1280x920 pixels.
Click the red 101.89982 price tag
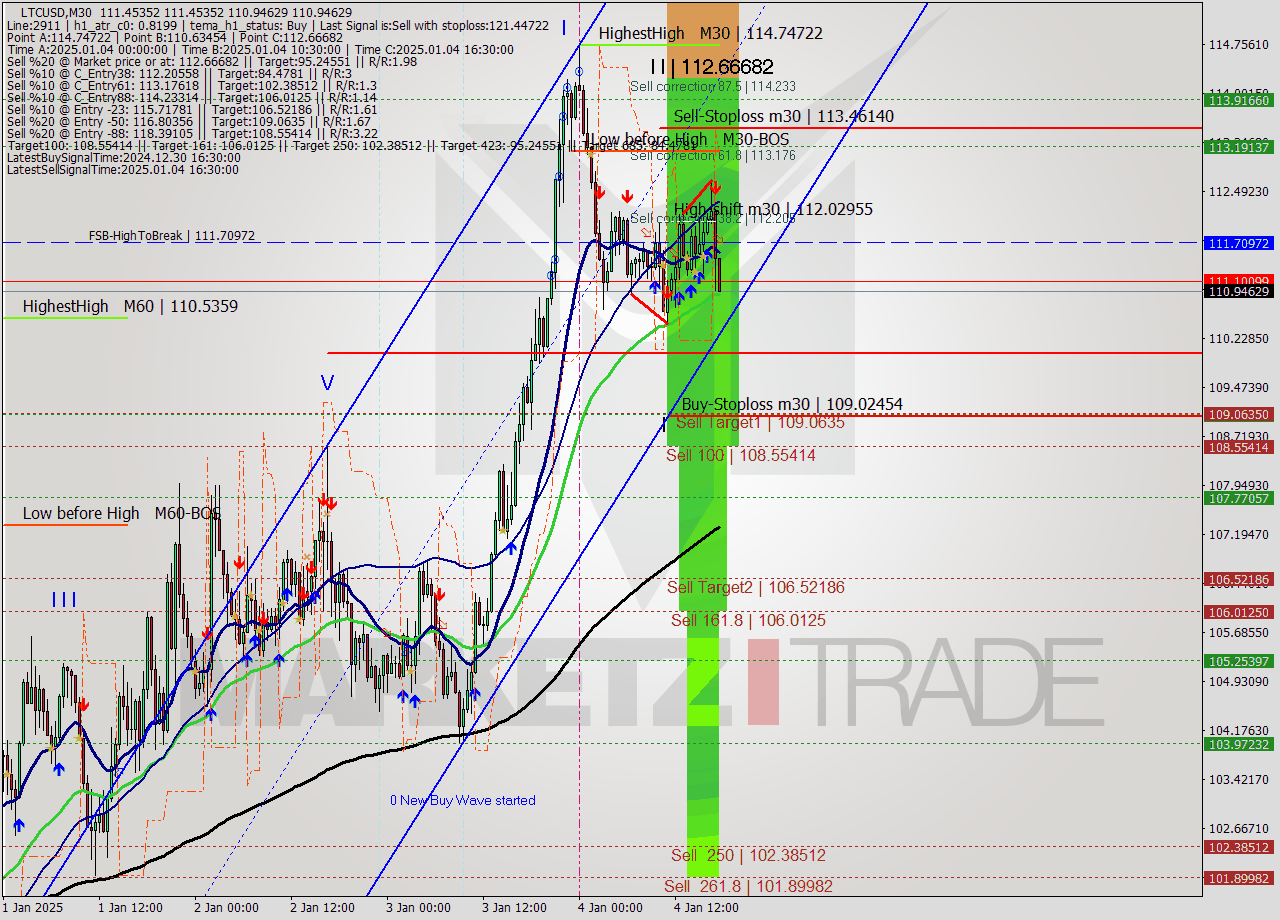(1239, 878)
